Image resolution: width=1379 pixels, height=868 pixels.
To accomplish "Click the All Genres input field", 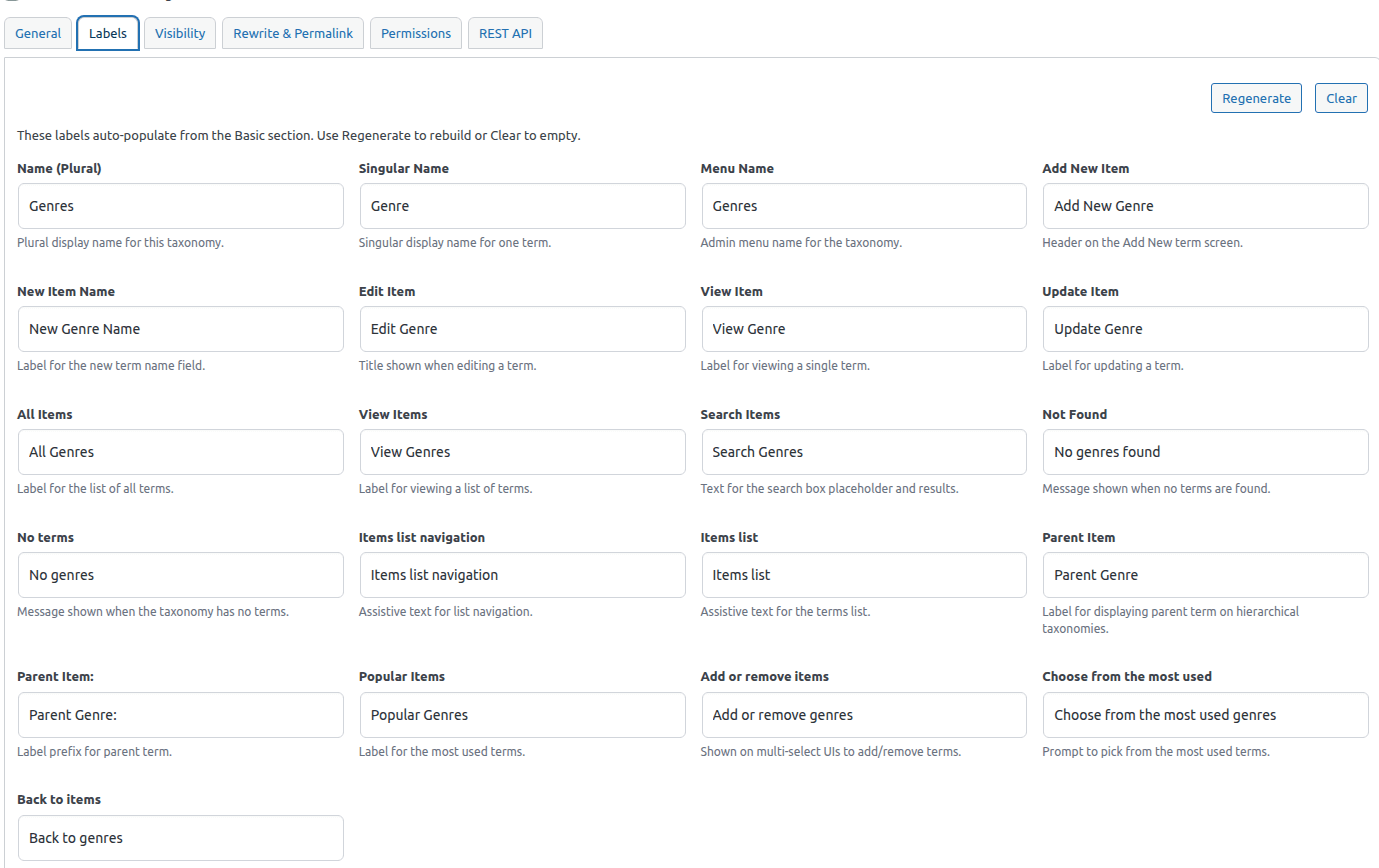I will tap(181, 452).
